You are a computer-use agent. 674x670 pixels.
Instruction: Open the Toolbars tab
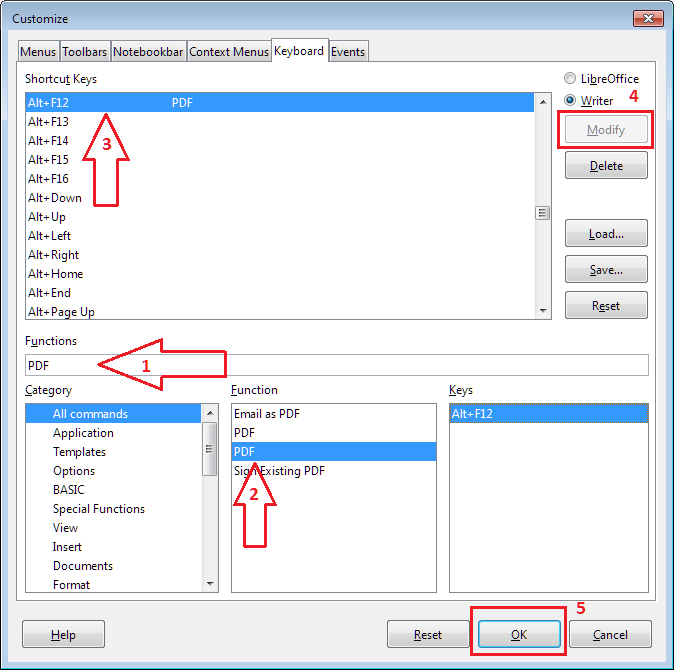coord(84,52)
